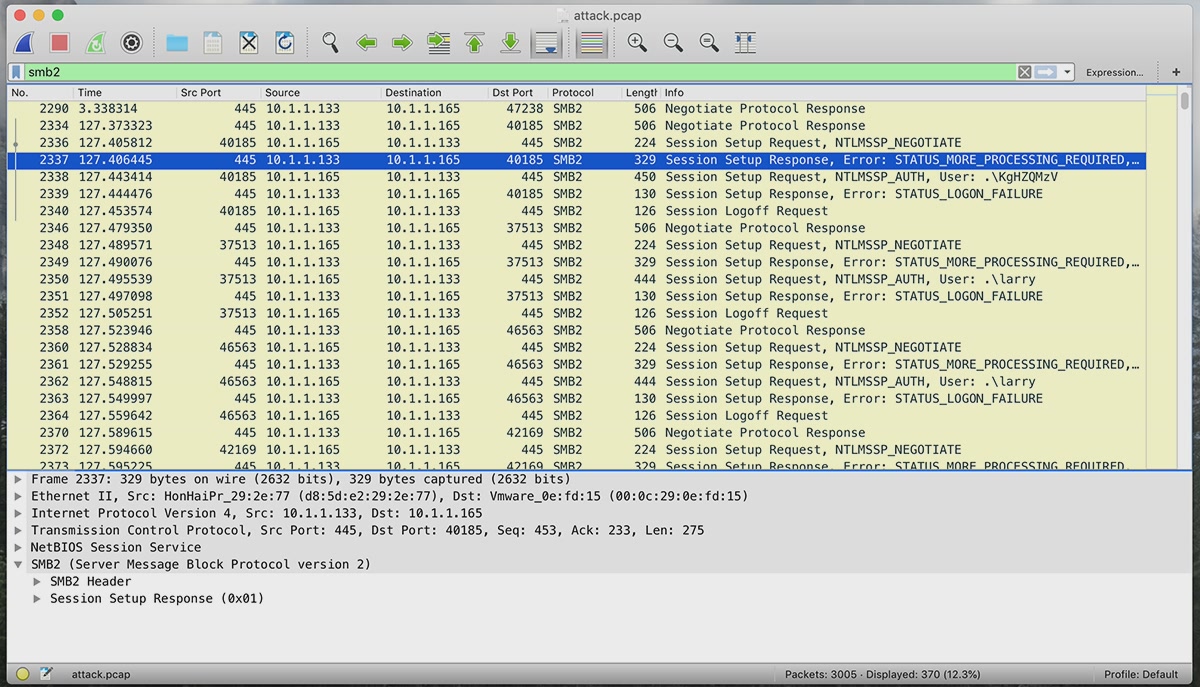
Task: Select packet 2336 NTLMSSP_NEGOTIATE request
Action: pyautogui.click(x=576, y=143)
